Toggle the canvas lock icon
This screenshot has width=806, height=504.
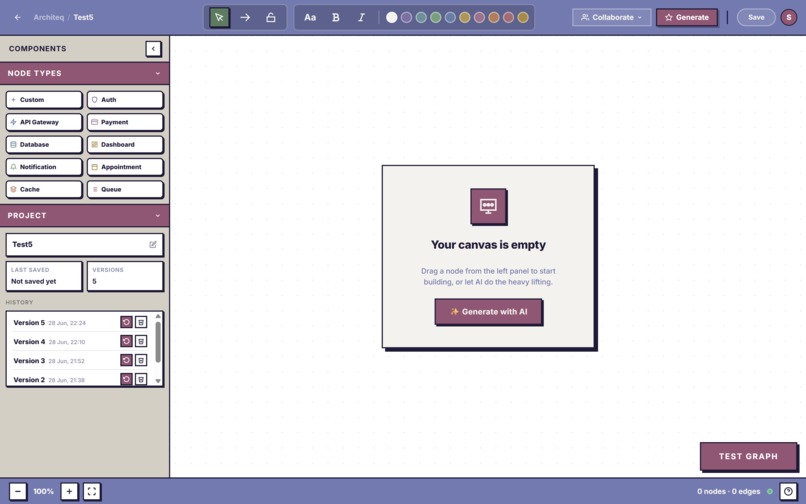[270, 17]
